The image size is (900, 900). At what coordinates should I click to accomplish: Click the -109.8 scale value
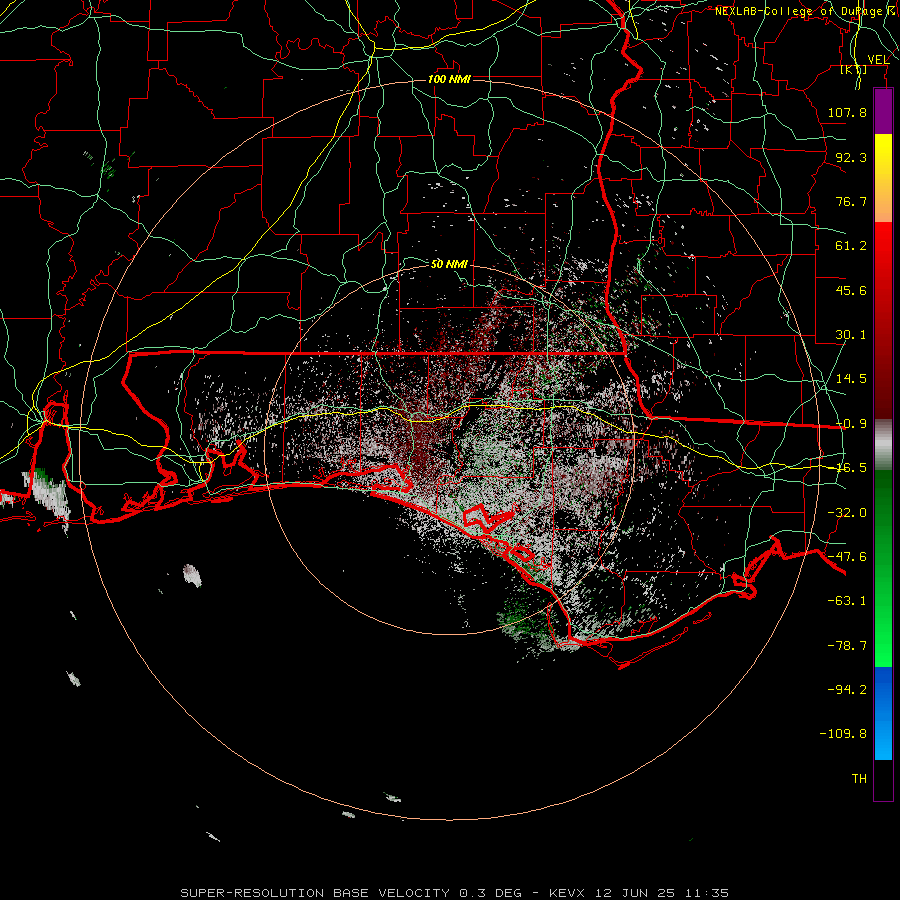[x=843, y=734]
